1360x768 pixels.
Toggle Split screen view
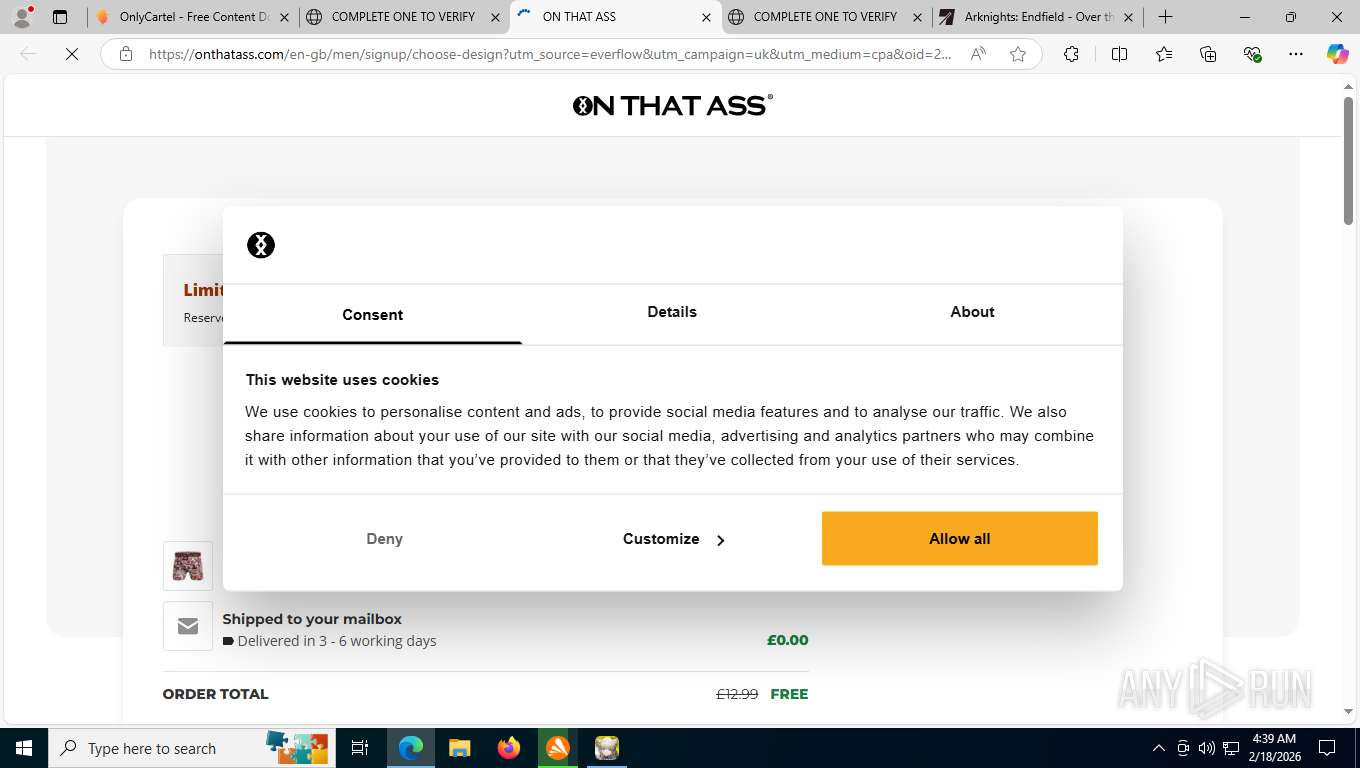1119,54
